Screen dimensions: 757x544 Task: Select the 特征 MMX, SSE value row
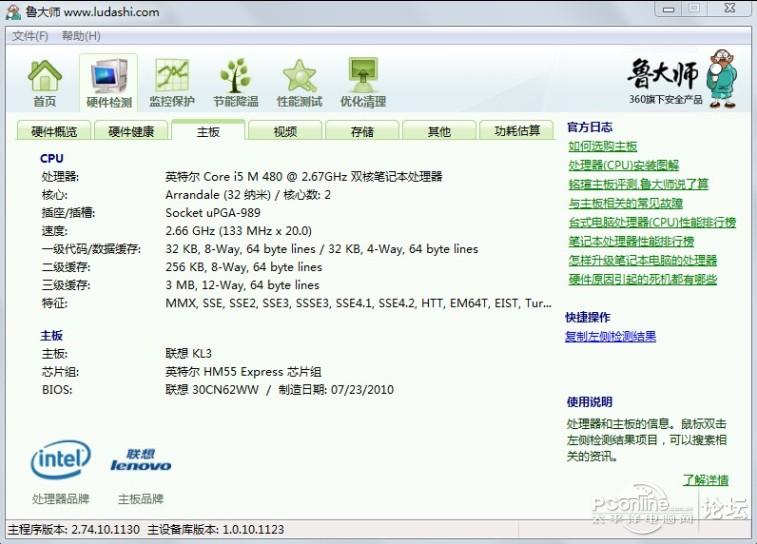tap(358, 303)
